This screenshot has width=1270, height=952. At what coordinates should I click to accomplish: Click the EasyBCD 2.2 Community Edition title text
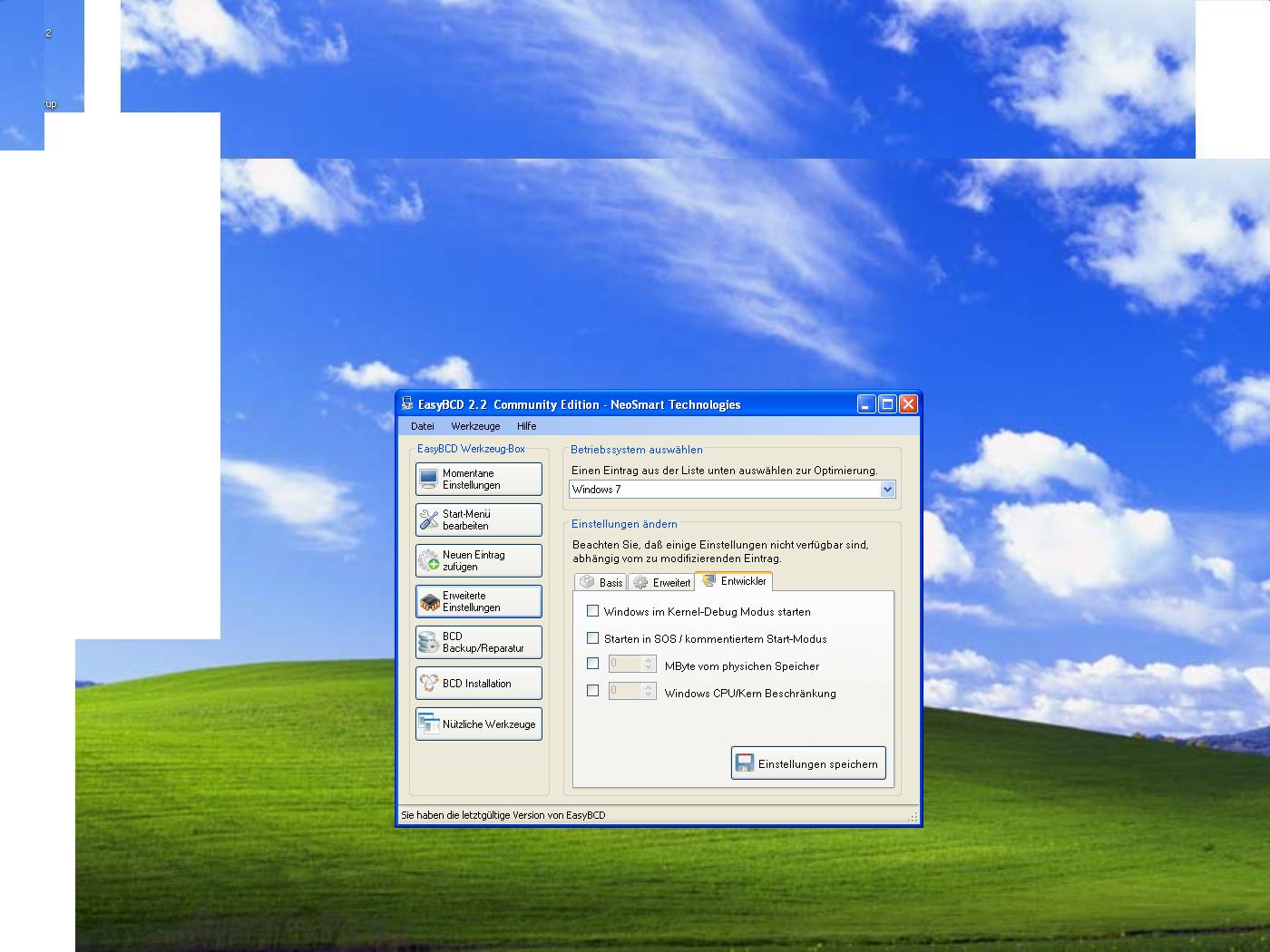(x=580, y=404)
